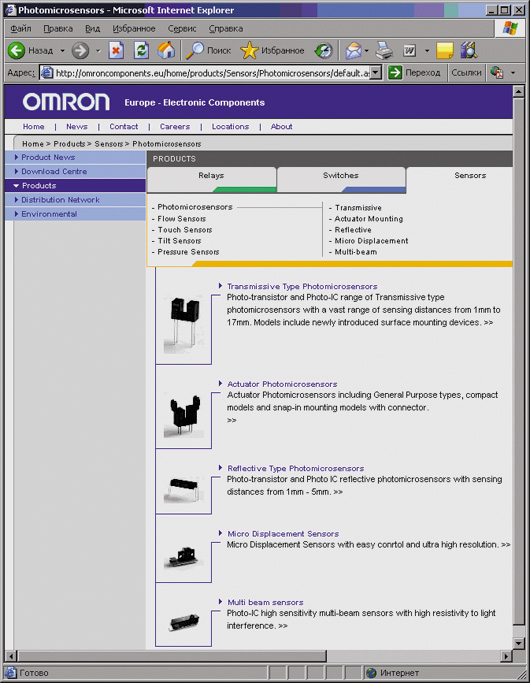The width and height of the screenshot is (530, 683).
Task: Edit with Word icon in toolbar
Action: (x=409, y=51)
